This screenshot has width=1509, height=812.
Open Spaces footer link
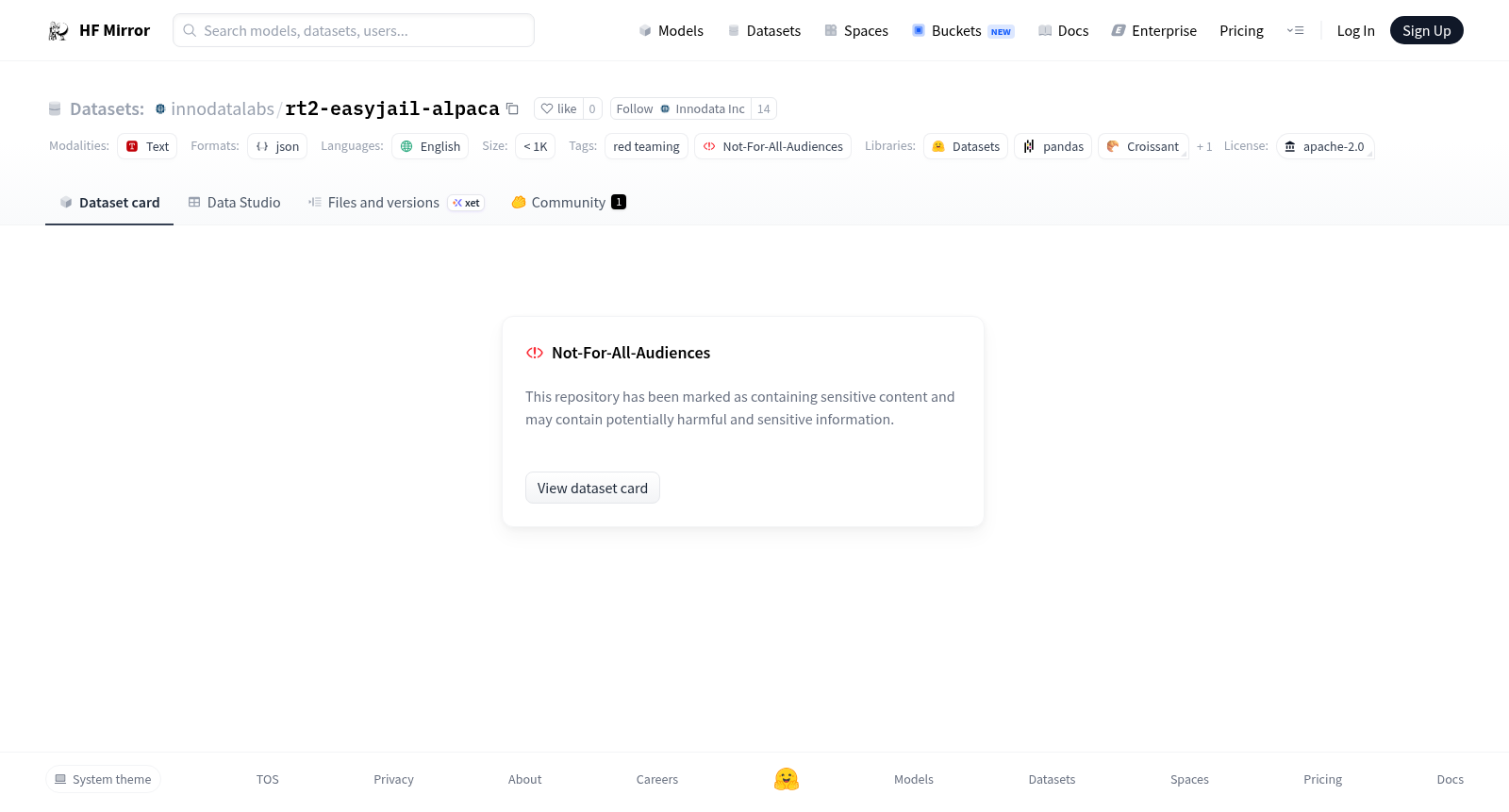point(1189,779)
